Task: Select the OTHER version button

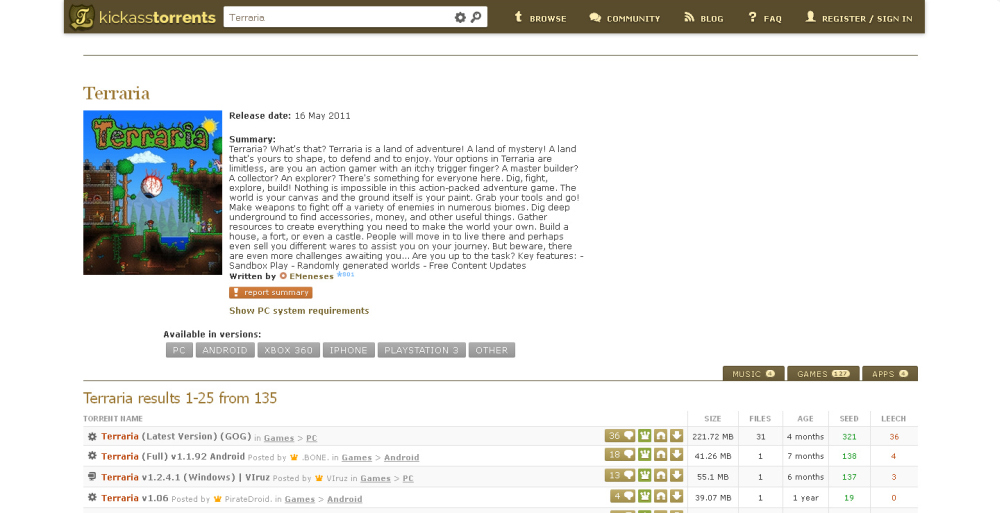Action: coord(492,350)
